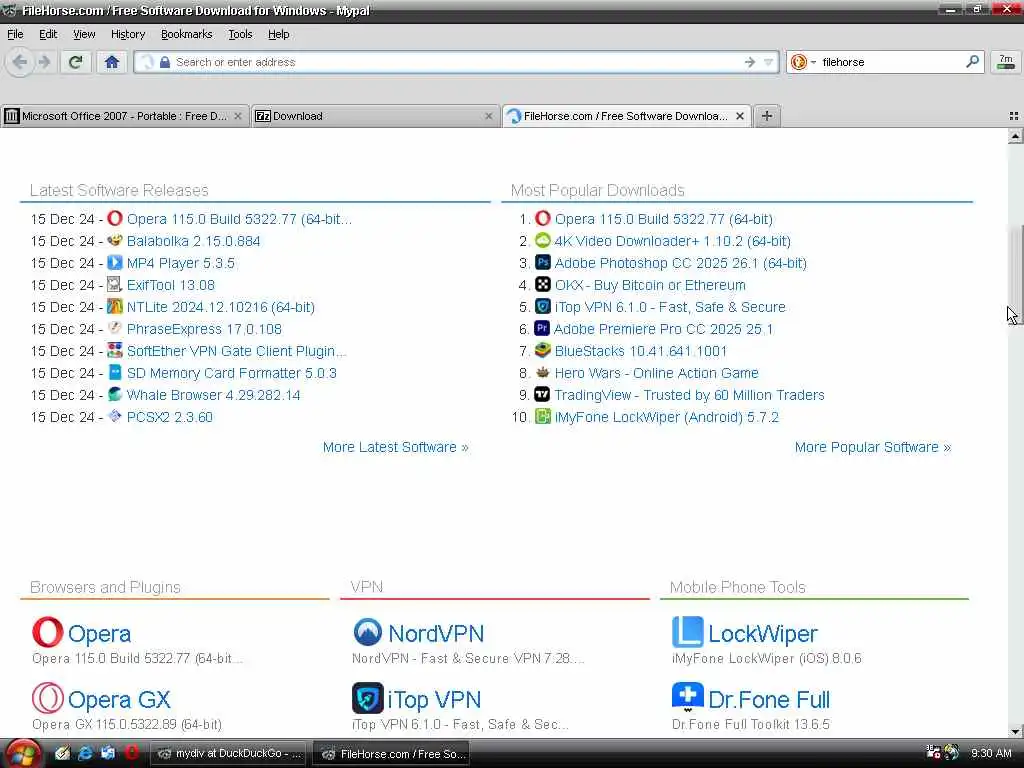This screenshot has height=768, width=1024.
Task: Click the PCSX2 icon
Action: [115, 416]
